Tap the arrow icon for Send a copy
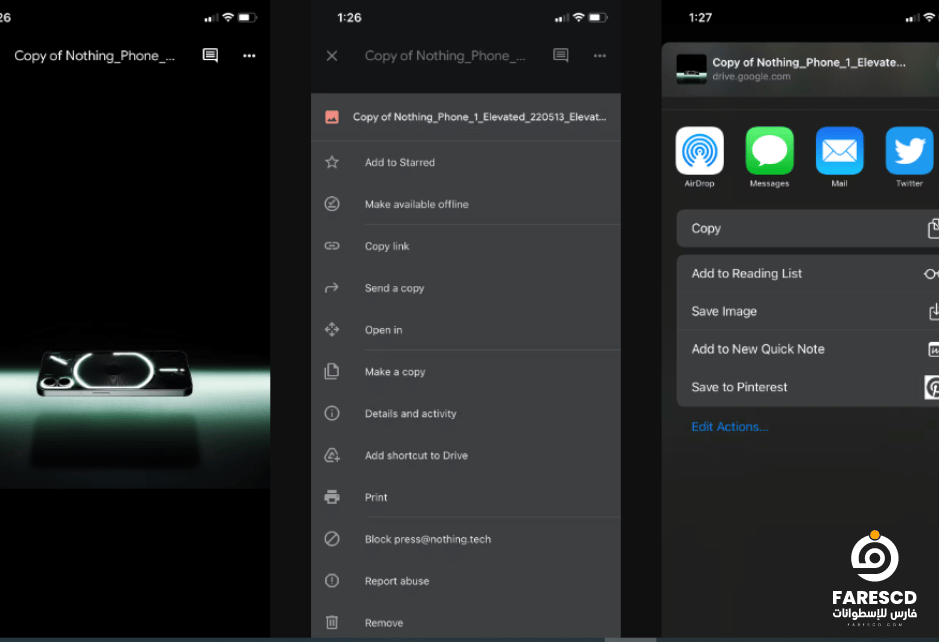The width and height of the screenshot is (939, 642). 332,287
